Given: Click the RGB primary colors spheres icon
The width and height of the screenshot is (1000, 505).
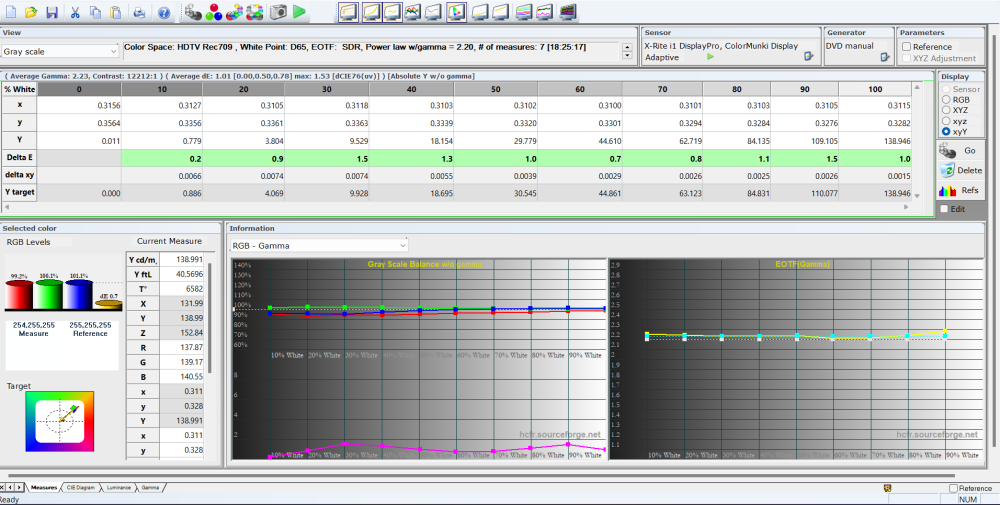Looking at the screenshot, I should 213,12.
